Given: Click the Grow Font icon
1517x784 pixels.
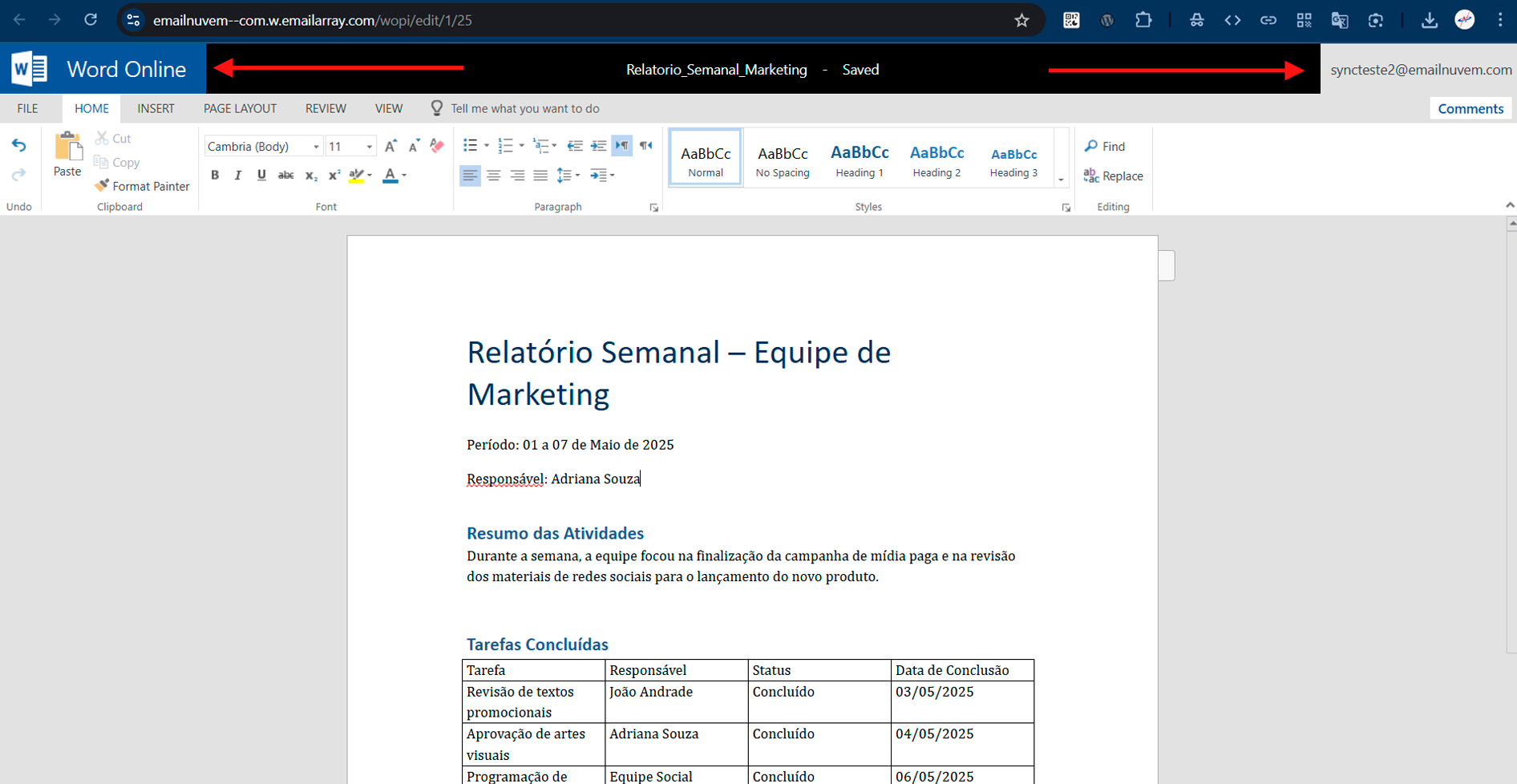Looking at the screenshot, I should point(390,146).
